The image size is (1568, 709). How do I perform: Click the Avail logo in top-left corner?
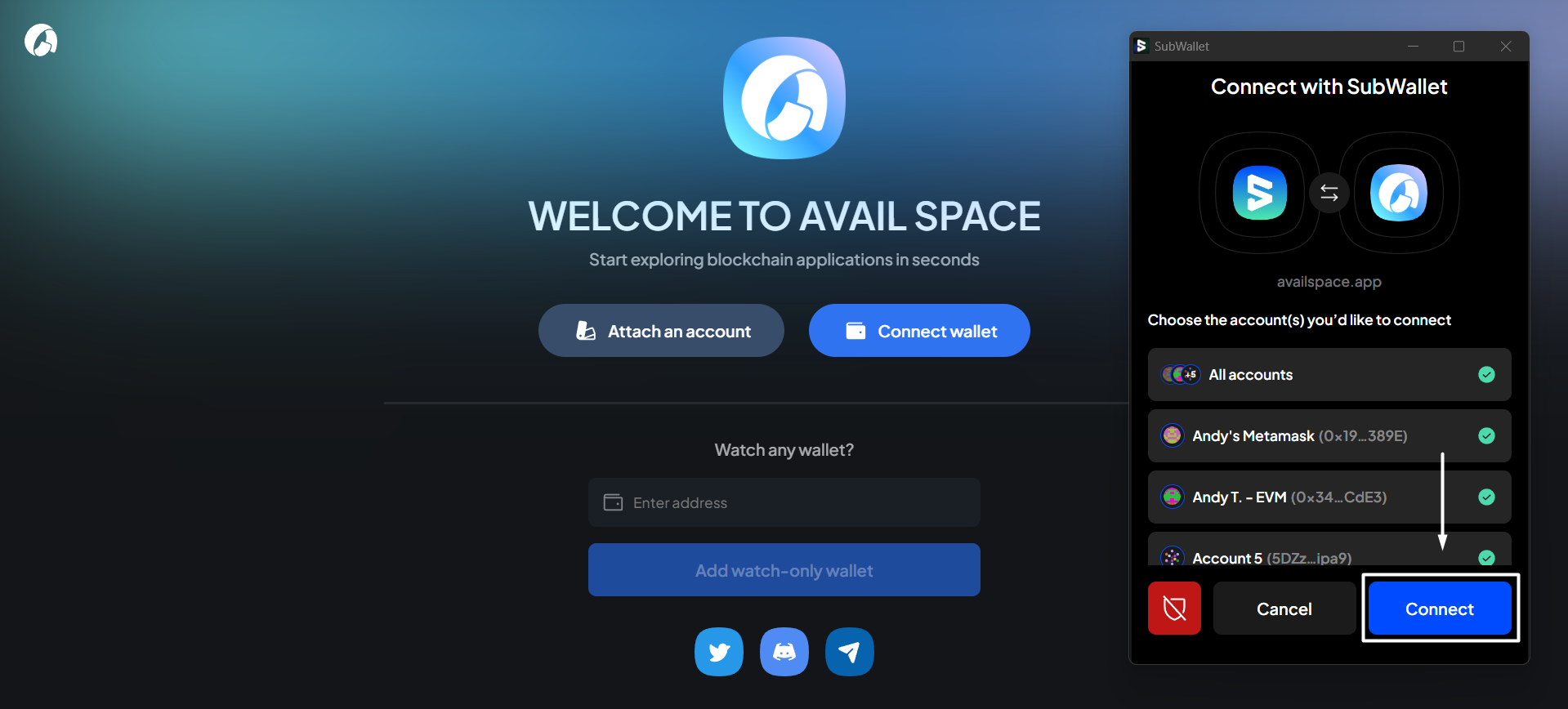tap(41, 40)
